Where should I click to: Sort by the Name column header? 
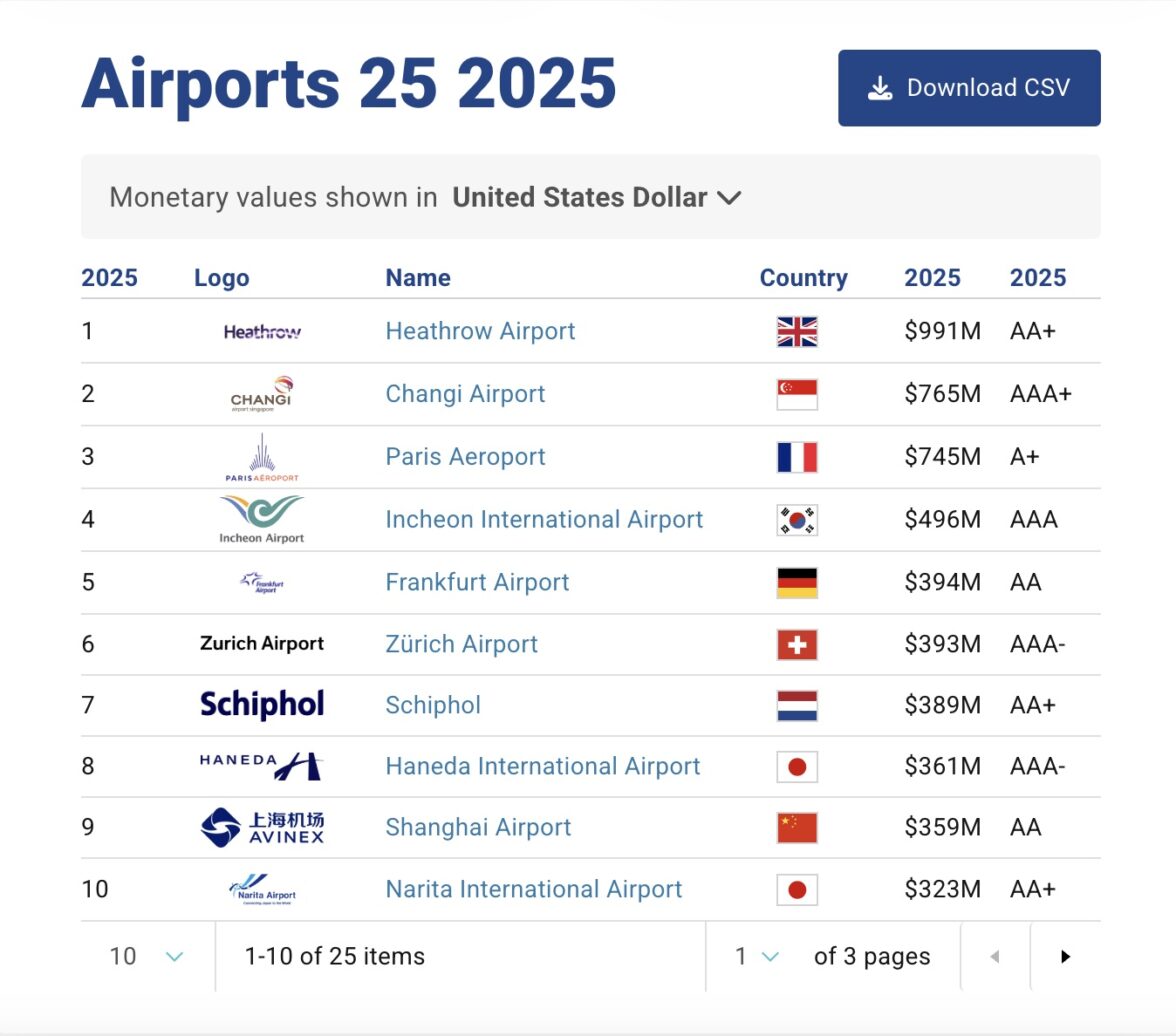tap(418, 278)
